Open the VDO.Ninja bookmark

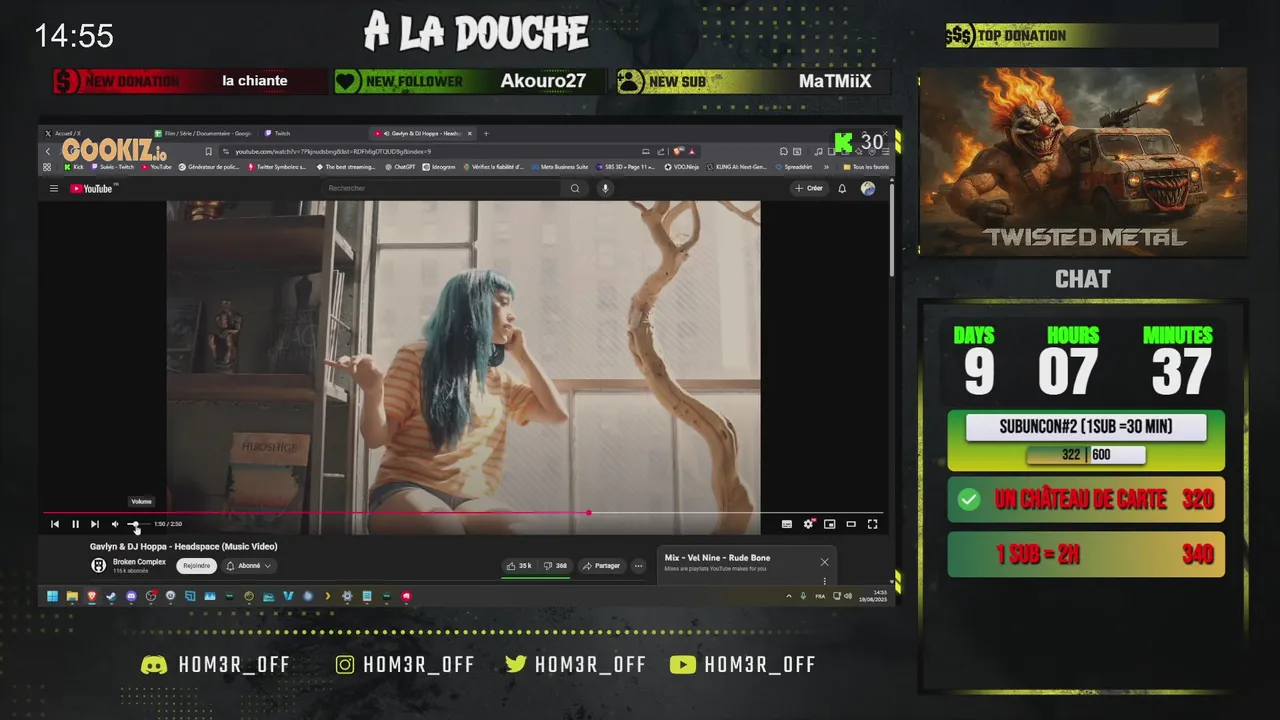point(681,167)
